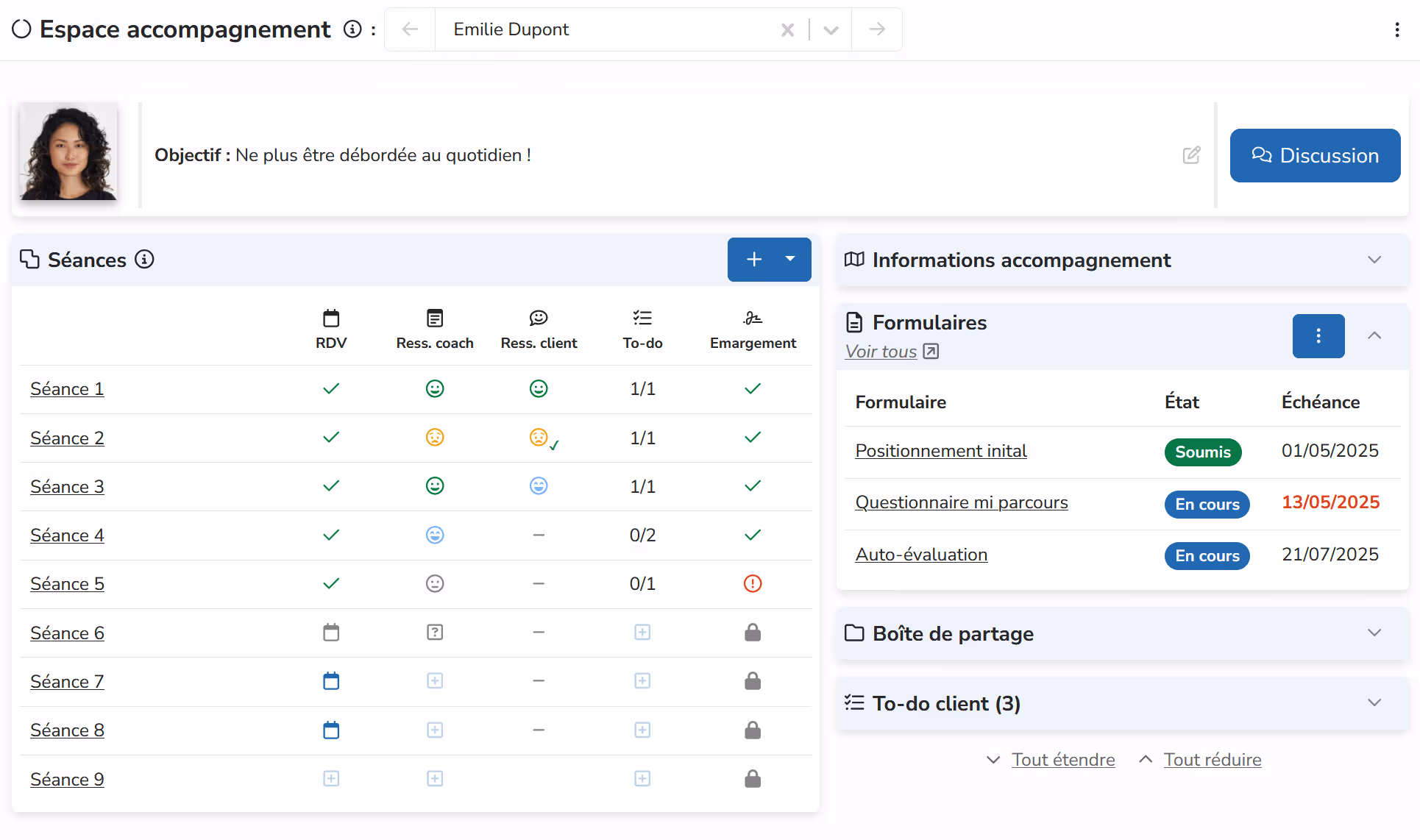Click En cours badge for Auto-évaluation
This screenshot has width=1420, height=840.
1207,555
